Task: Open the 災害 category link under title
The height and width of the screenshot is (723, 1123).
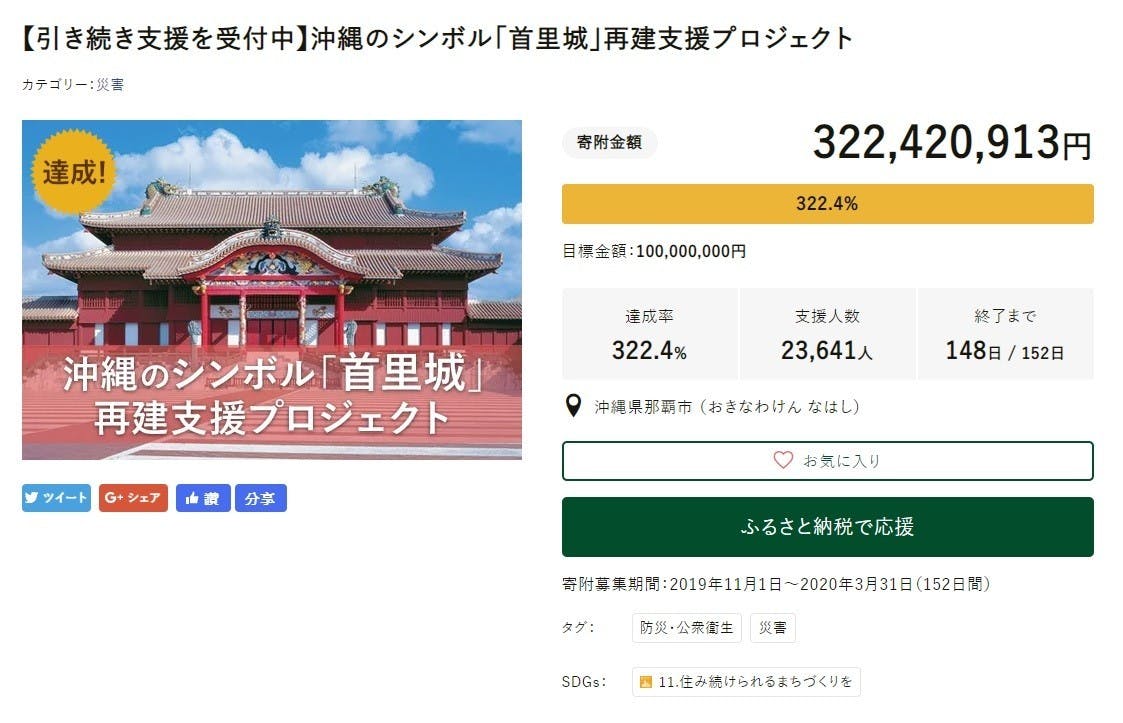Action: [x=110, y=85]
